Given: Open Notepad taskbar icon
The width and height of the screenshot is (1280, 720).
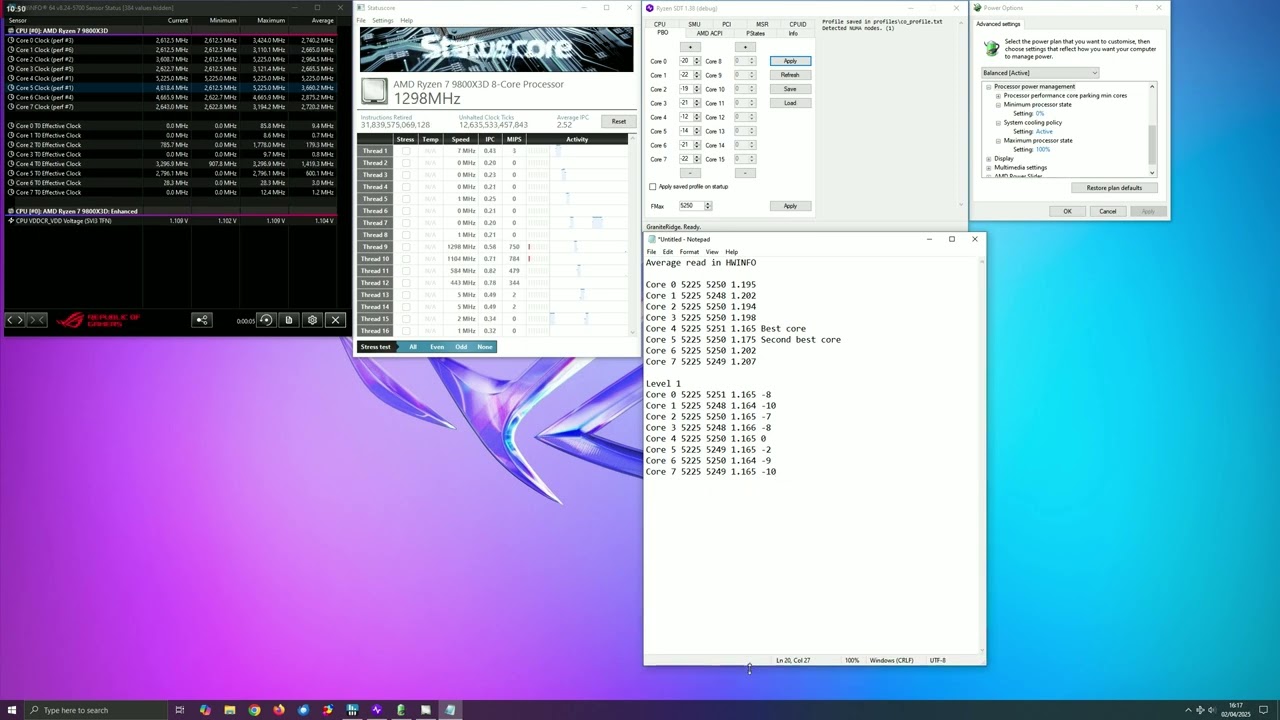Looking at the screenshot, I should pyautogui.click(x=450, y=710).
